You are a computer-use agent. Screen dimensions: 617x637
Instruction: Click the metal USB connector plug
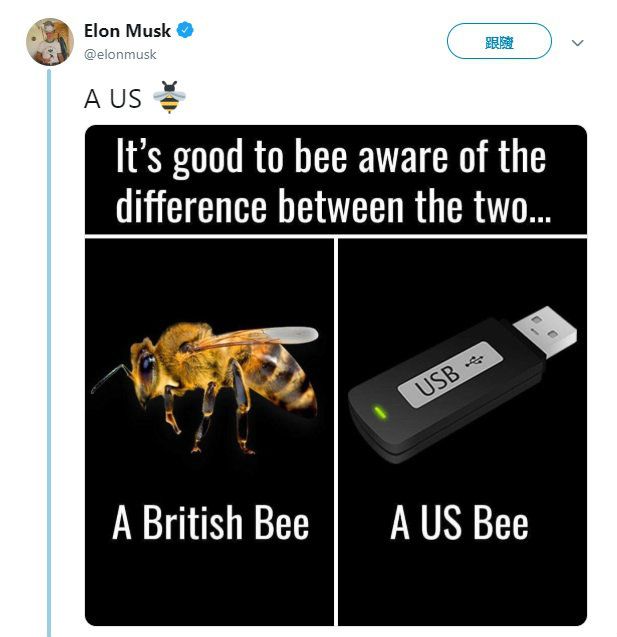(545, 332)
